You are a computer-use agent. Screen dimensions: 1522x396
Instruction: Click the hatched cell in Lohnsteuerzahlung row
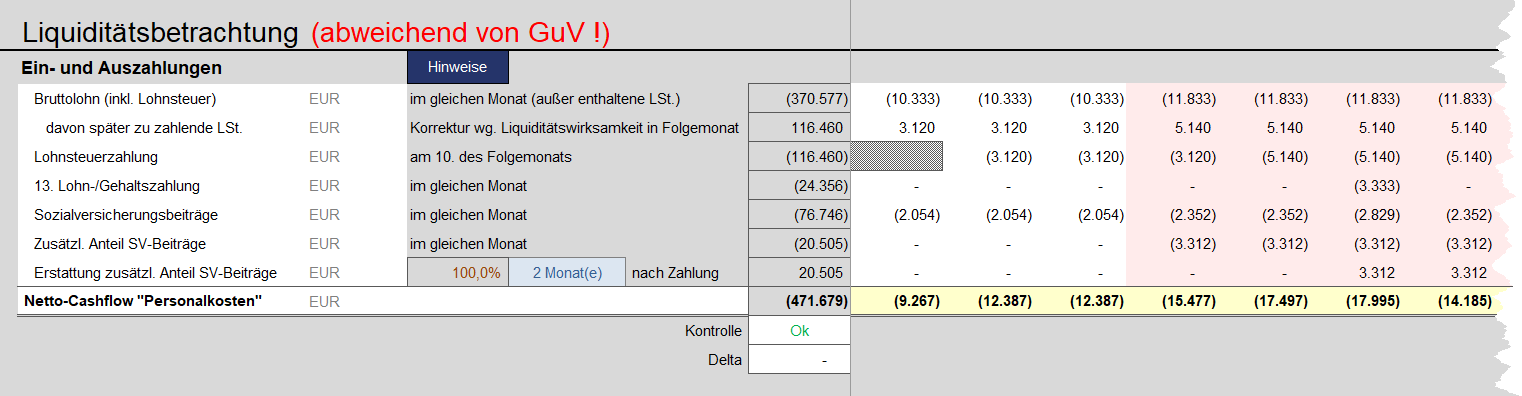pos(897,157)
